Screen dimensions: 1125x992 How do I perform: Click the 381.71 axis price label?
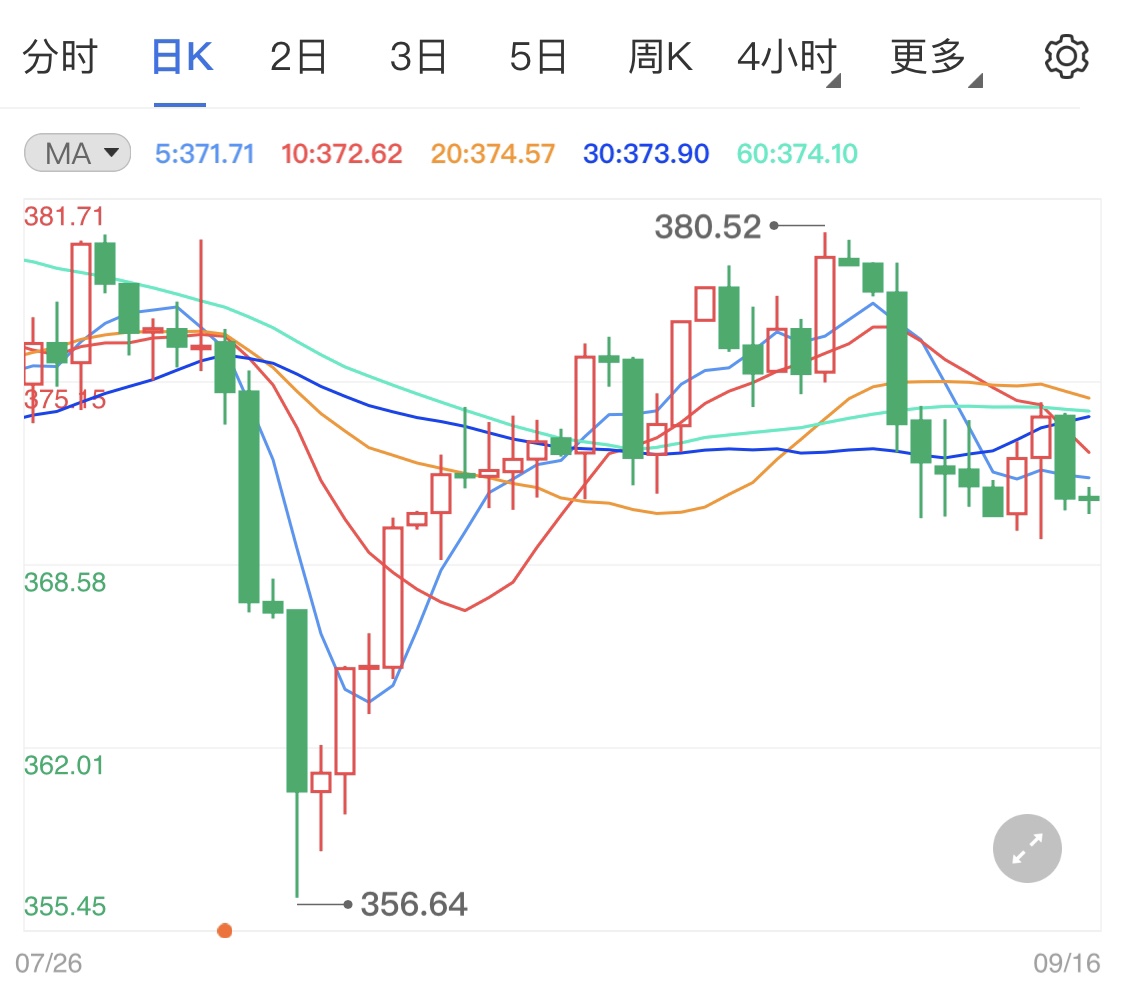[x=64, y=216]
